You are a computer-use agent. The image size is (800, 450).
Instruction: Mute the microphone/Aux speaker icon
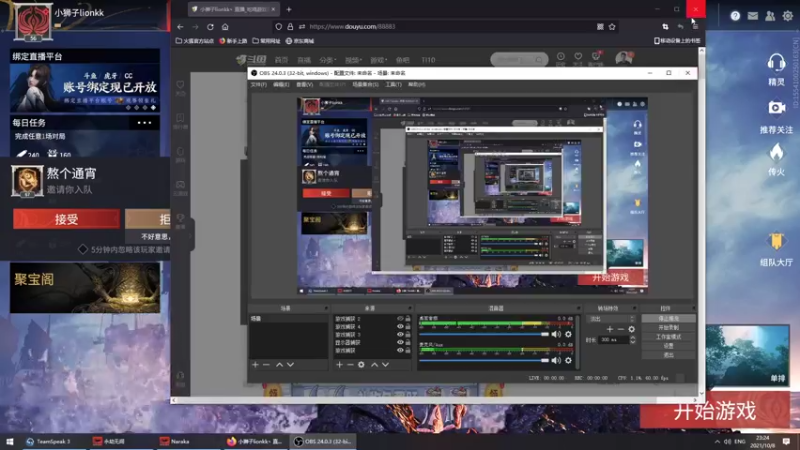point(556,360)
